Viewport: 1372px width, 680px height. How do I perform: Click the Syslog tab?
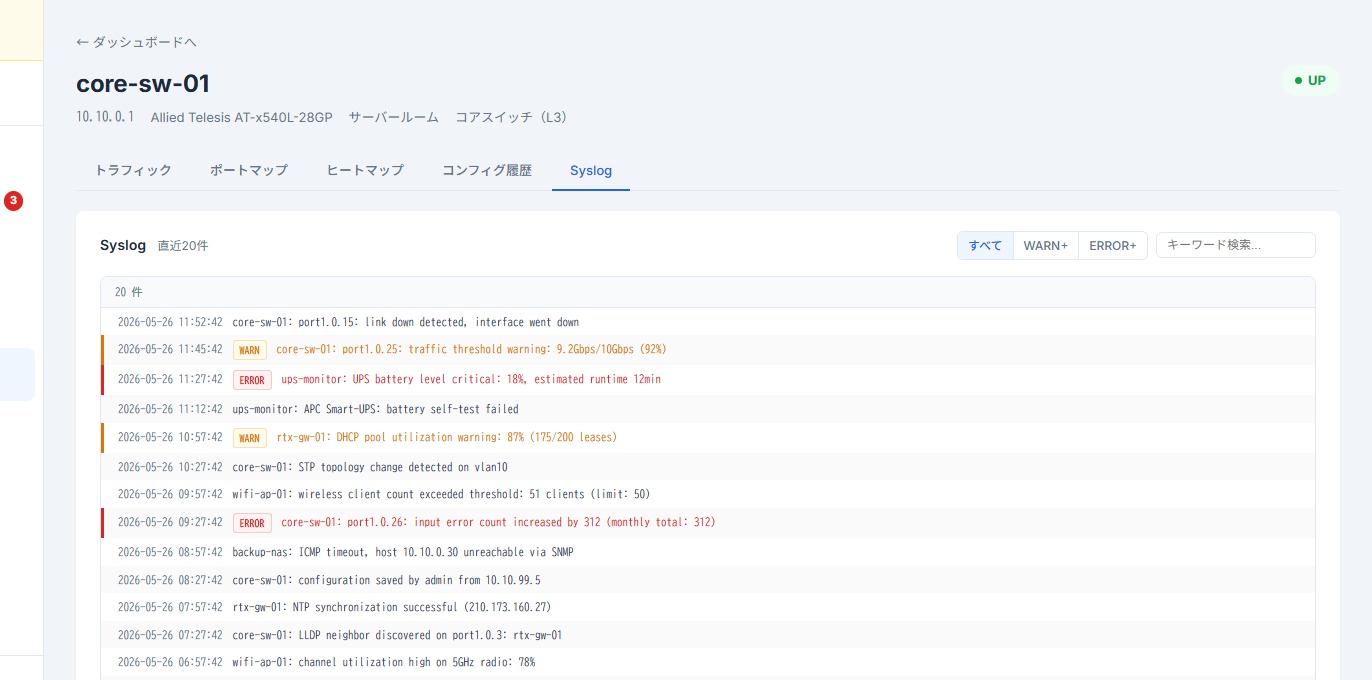[x=591, y=170]
